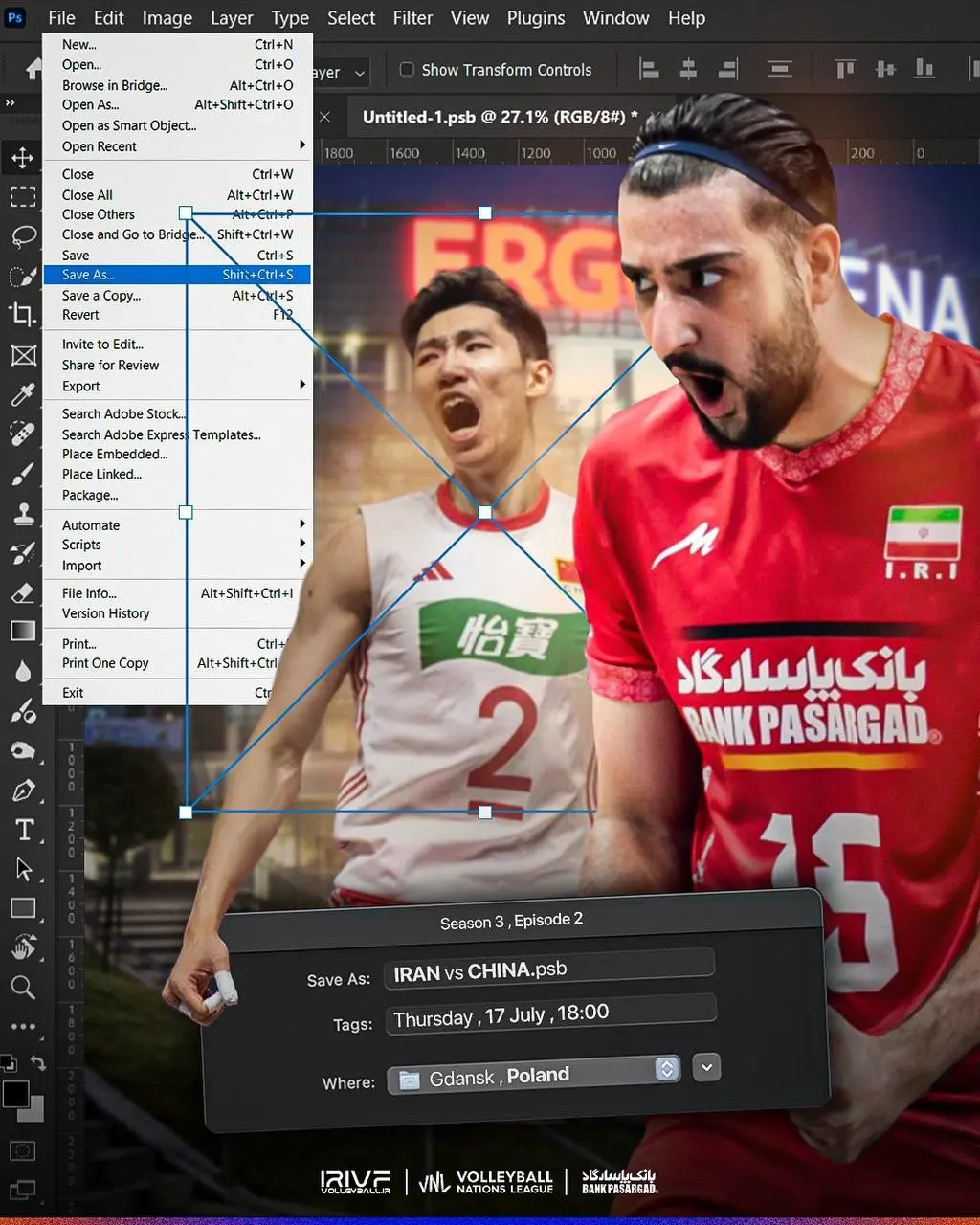980x1225 pixels.
Task: Select the Brush tool
Action: pos(22,474)
